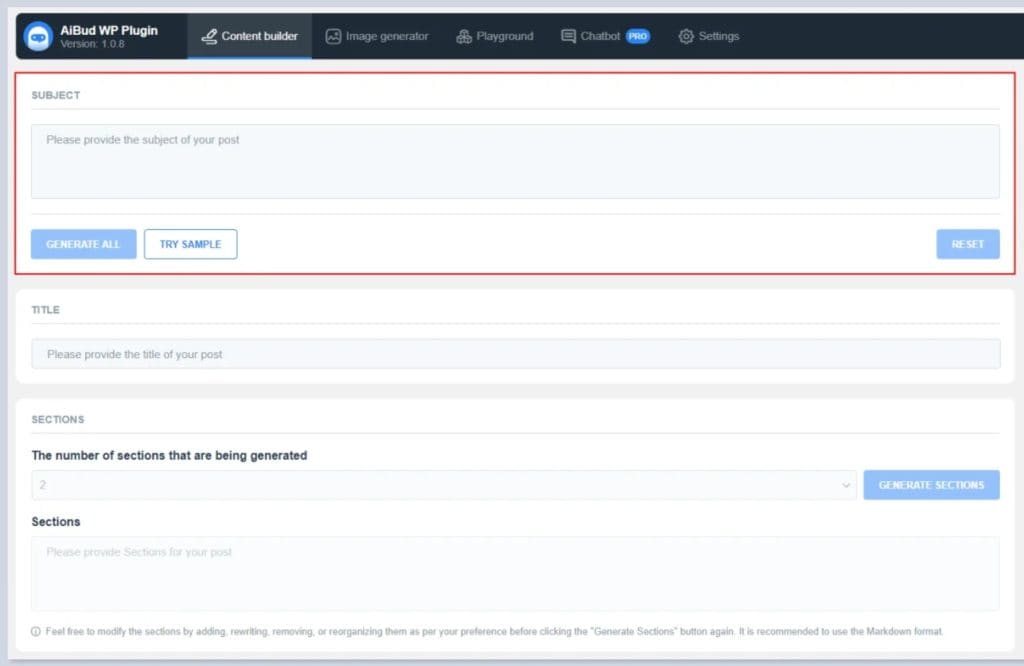
Task: Click the Generate Sections button
Action: coord(931,485)
